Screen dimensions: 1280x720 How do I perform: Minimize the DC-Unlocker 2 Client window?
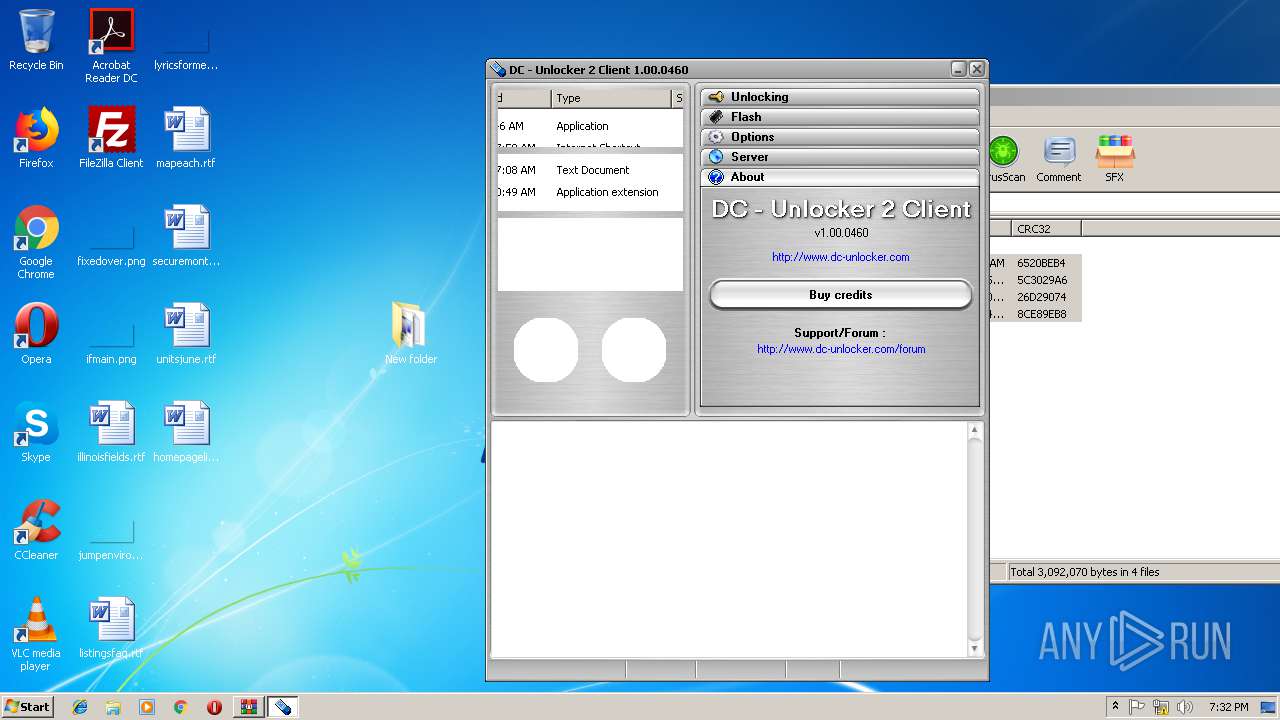pyautogui.click(x=958, y=69)
